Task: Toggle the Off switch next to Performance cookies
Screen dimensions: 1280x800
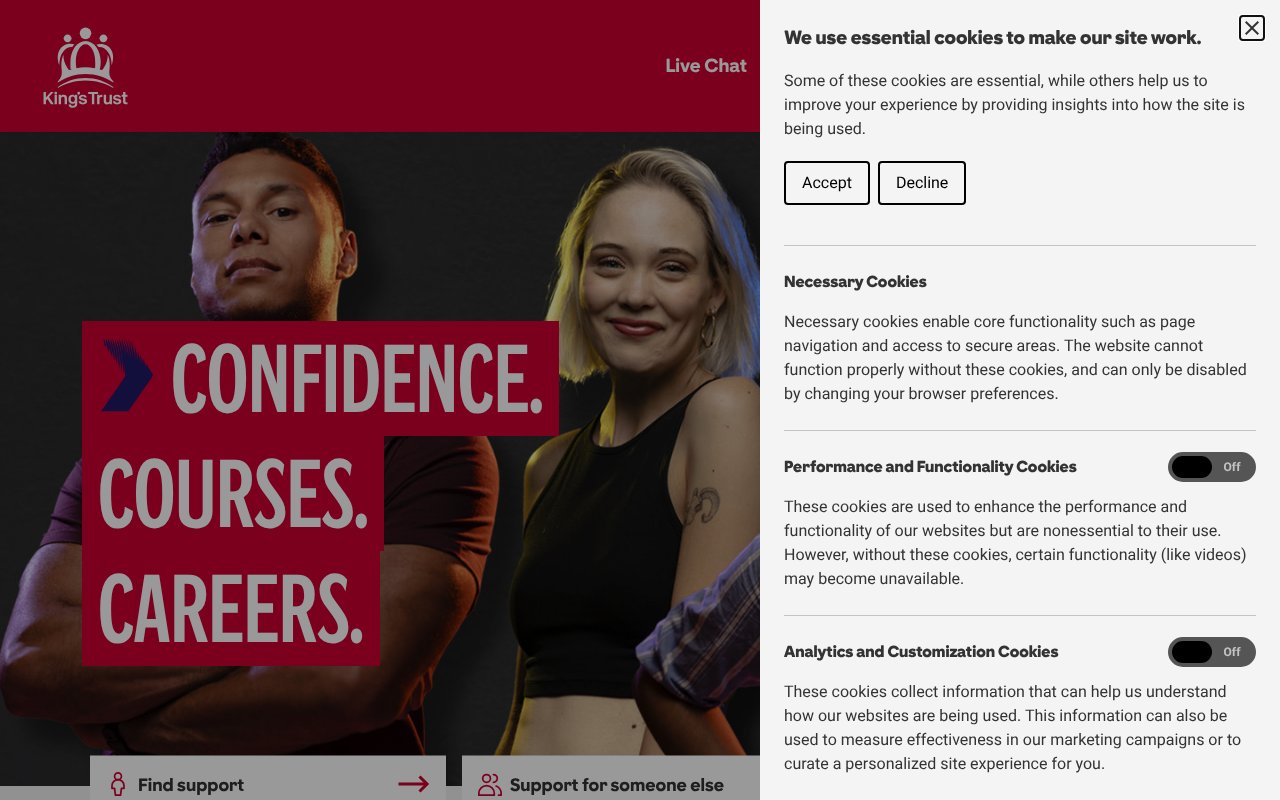Action: [x=1212, y=467]
